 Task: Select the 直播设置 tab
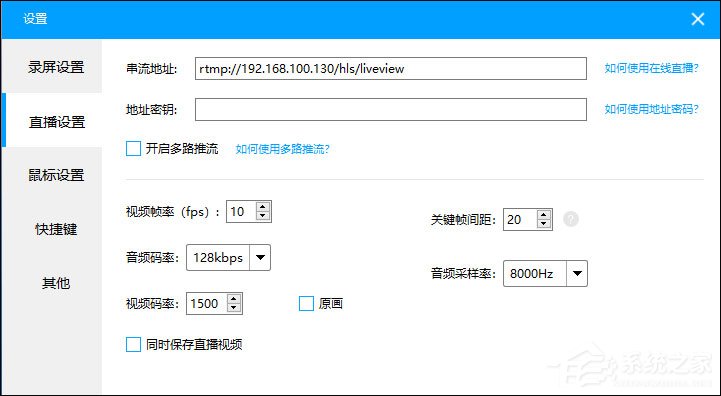point(52,121)
